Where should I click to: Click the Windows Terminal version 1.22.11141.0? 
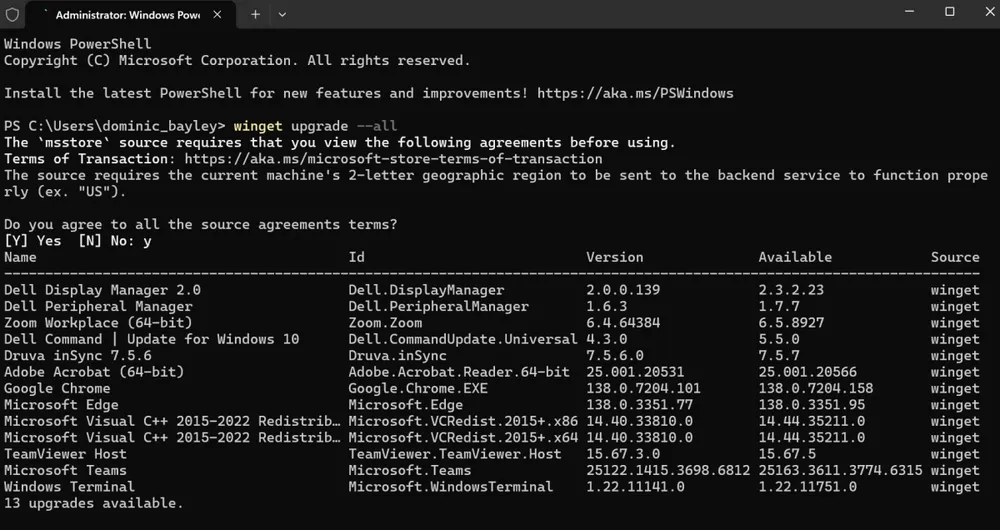pyautogui.click(x=635, y=486)
